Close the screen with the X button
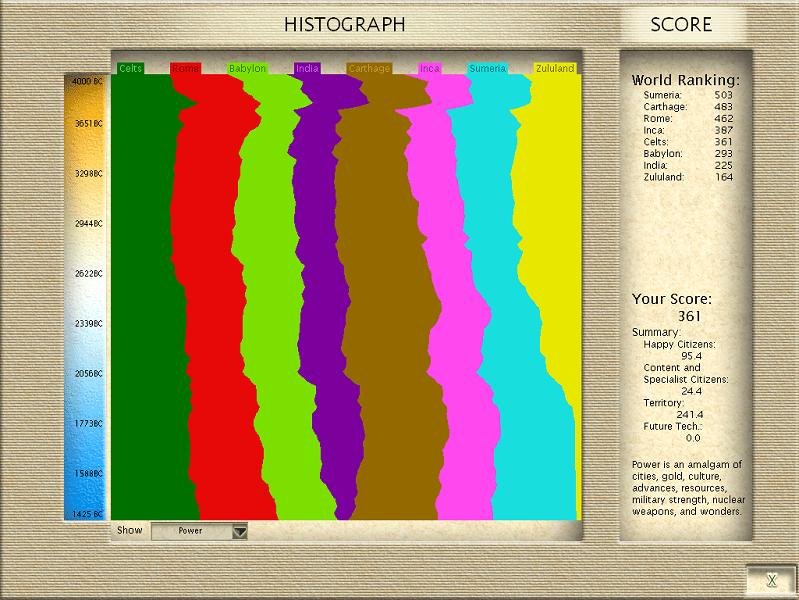Screen dimensions: 799x600 [771, 580]
